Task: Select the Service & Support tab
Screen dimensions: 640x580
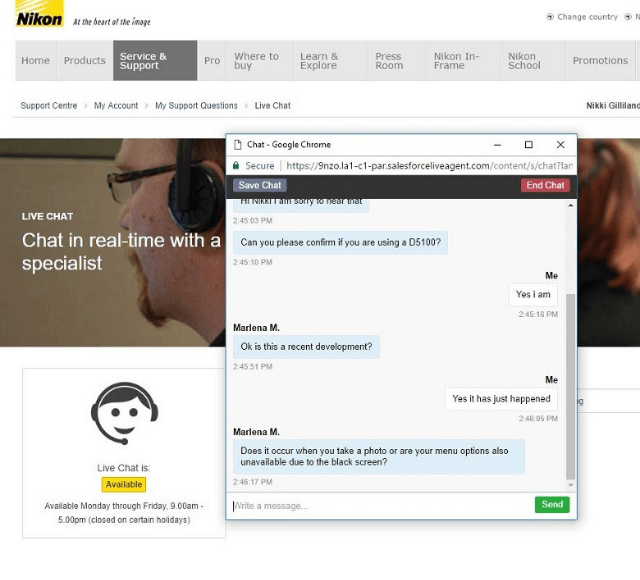Action: [x=155, y=60]
